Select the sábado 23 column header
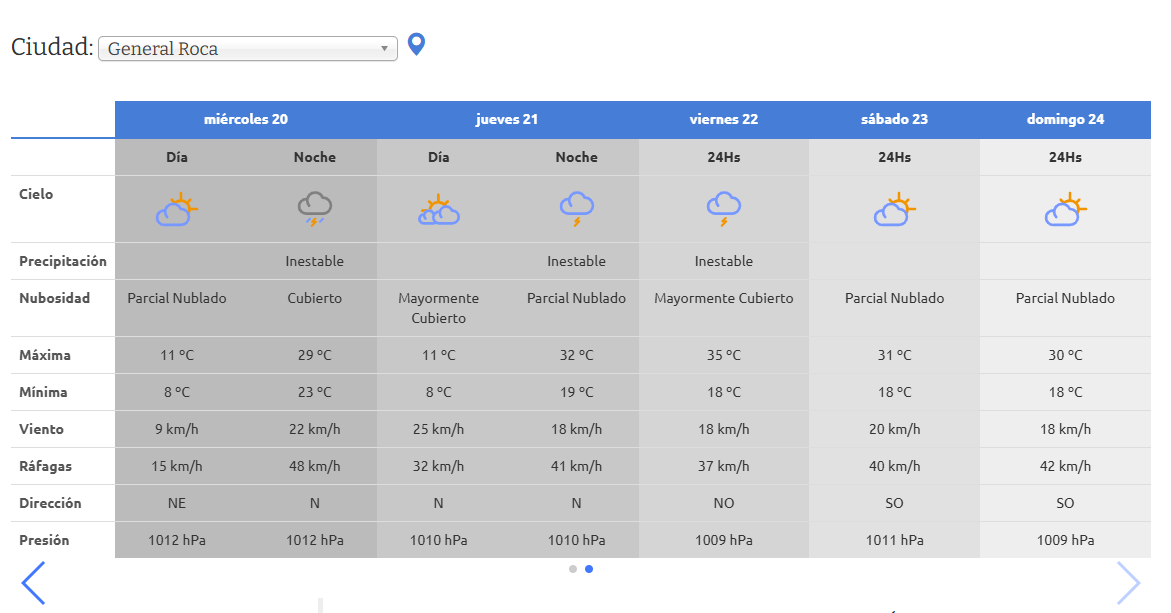The height and width of the screenshot is (613, 1171). click(x=894, y=119)
